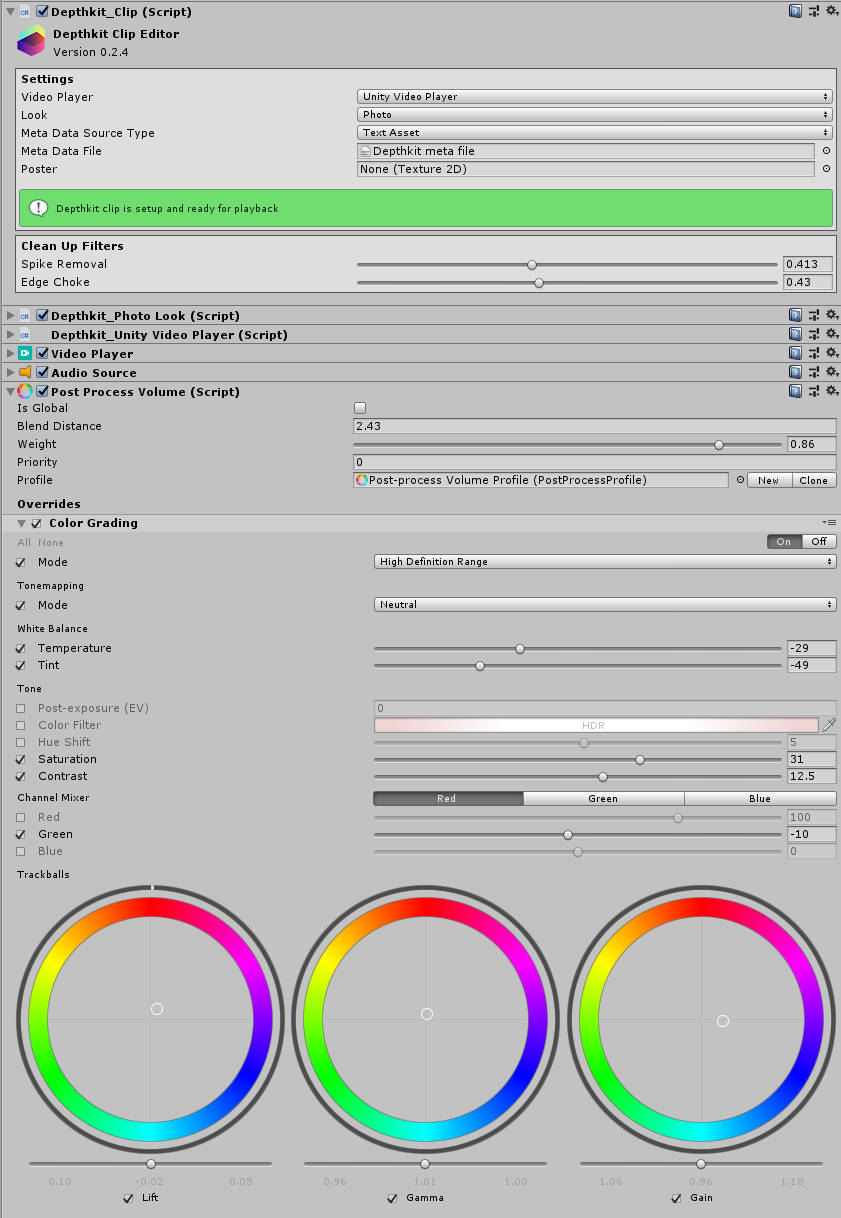841x1218 pixels.
Task: Click the New button next to Profile
Action: point(769,480)
